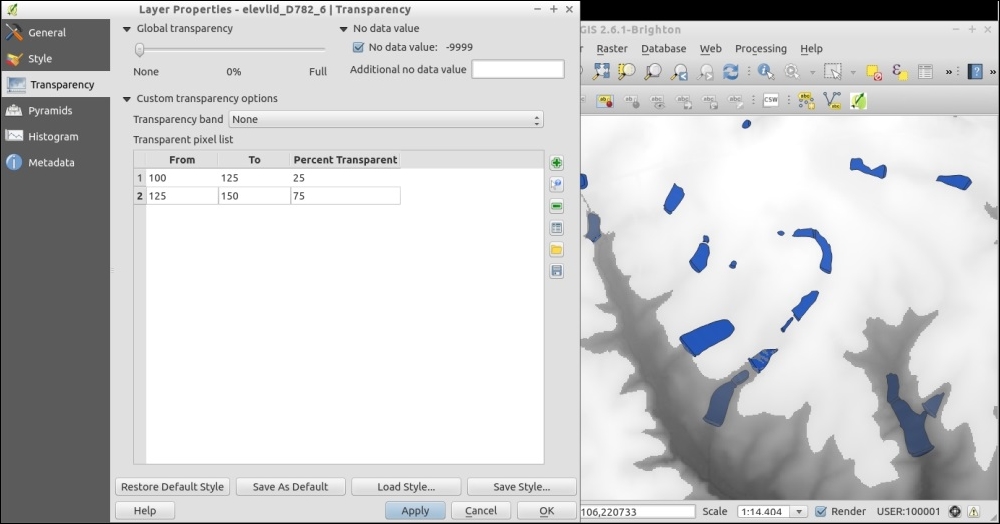Click the green globe plugin icon

[858, 100]
